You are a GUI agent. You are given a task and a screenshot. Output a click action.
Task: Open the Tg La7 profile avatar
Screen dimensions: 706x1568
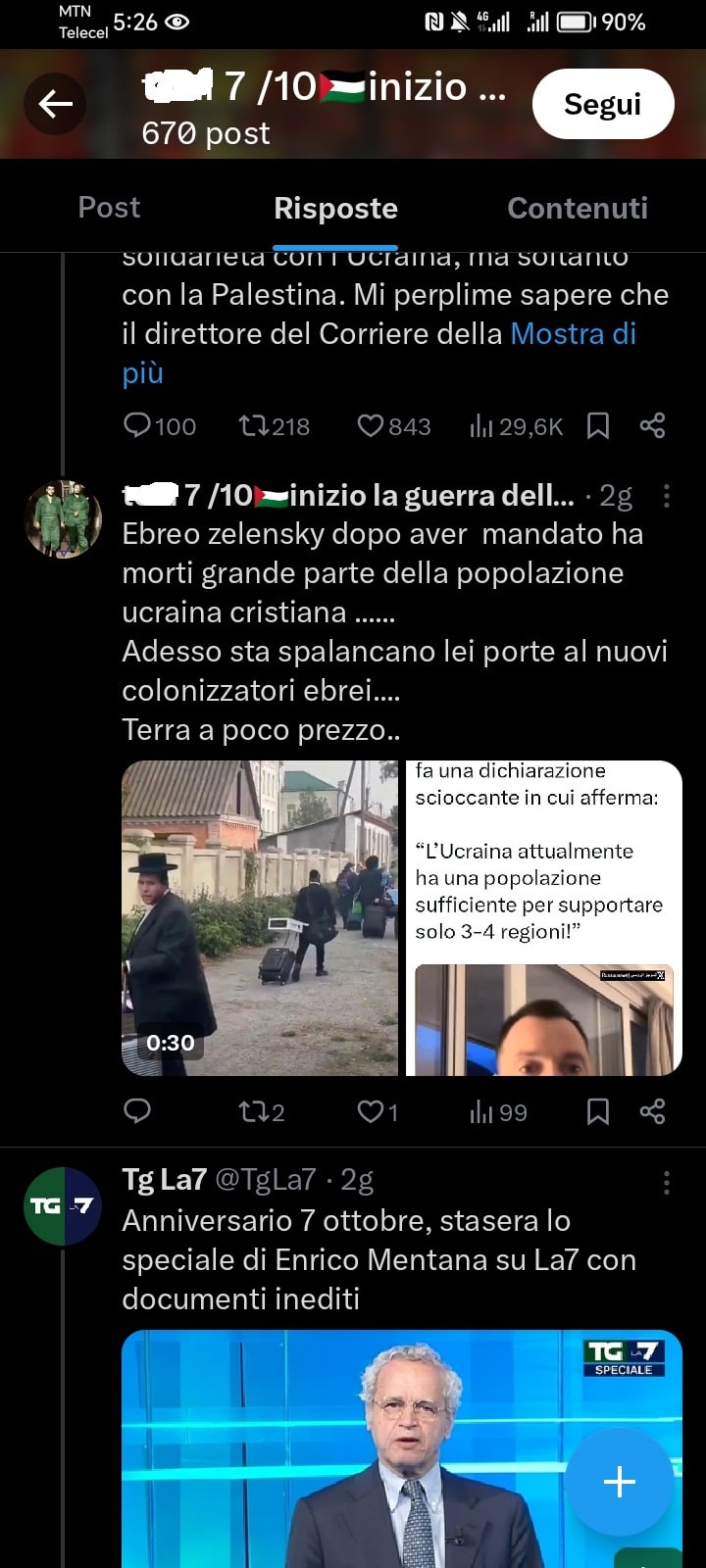click(x=63, y=1206)
